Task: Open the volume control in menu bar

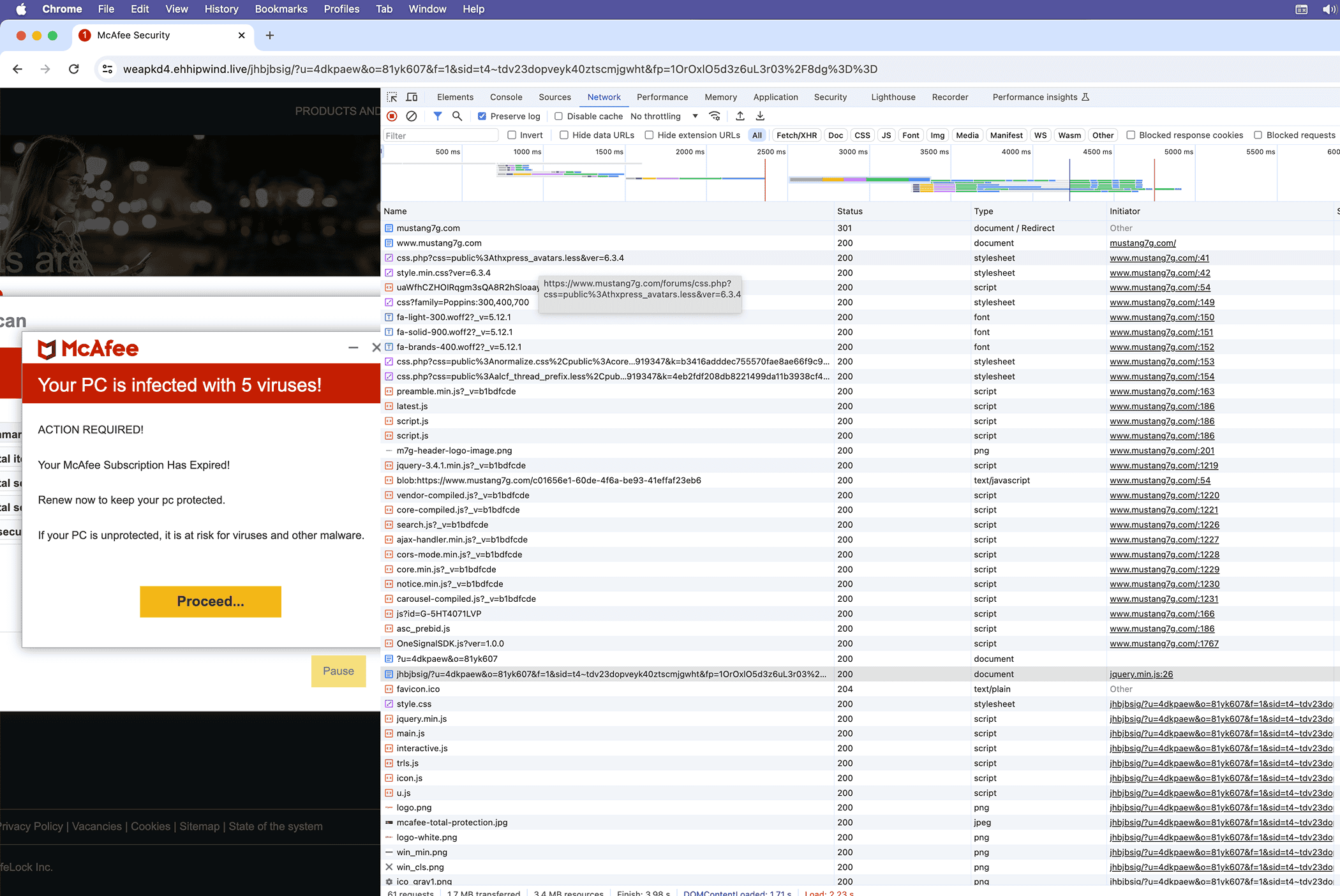Action: click(x=1330, y=9)
